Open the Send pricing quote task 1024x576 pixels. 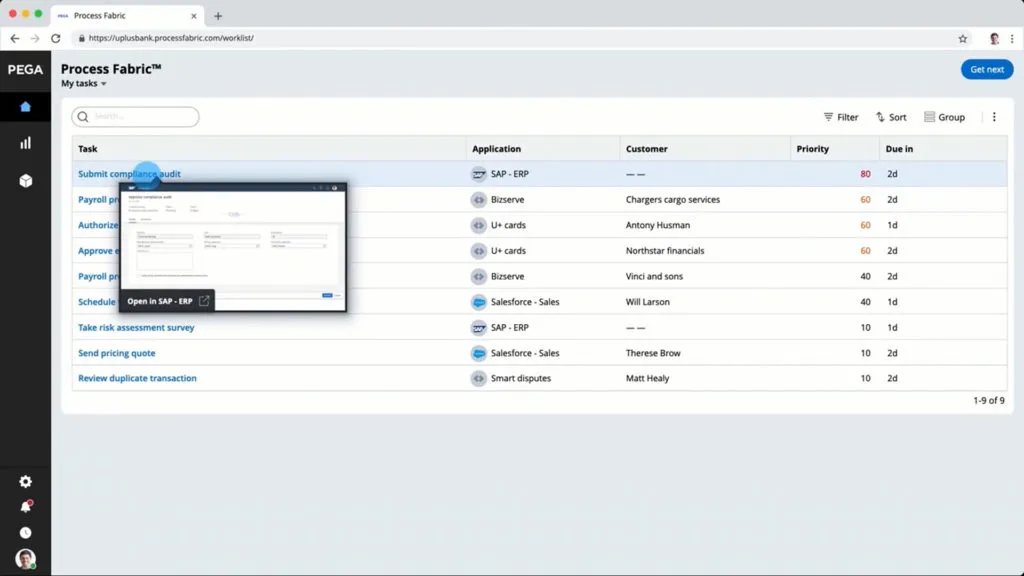pyautogui.click(x=116, y=353)
